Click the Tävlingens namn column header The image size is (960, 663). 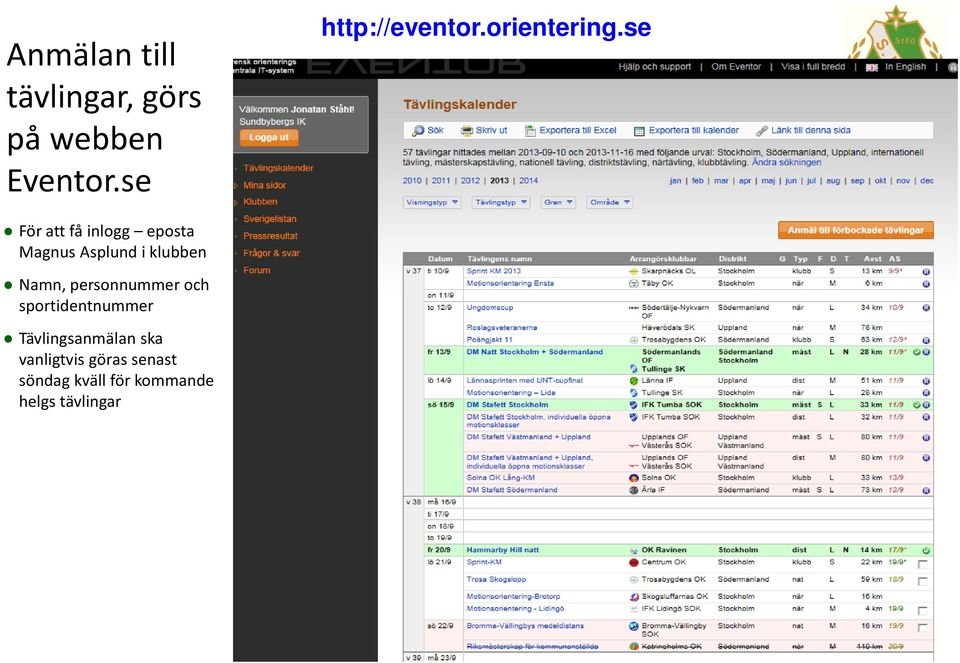tap(500, 259)
